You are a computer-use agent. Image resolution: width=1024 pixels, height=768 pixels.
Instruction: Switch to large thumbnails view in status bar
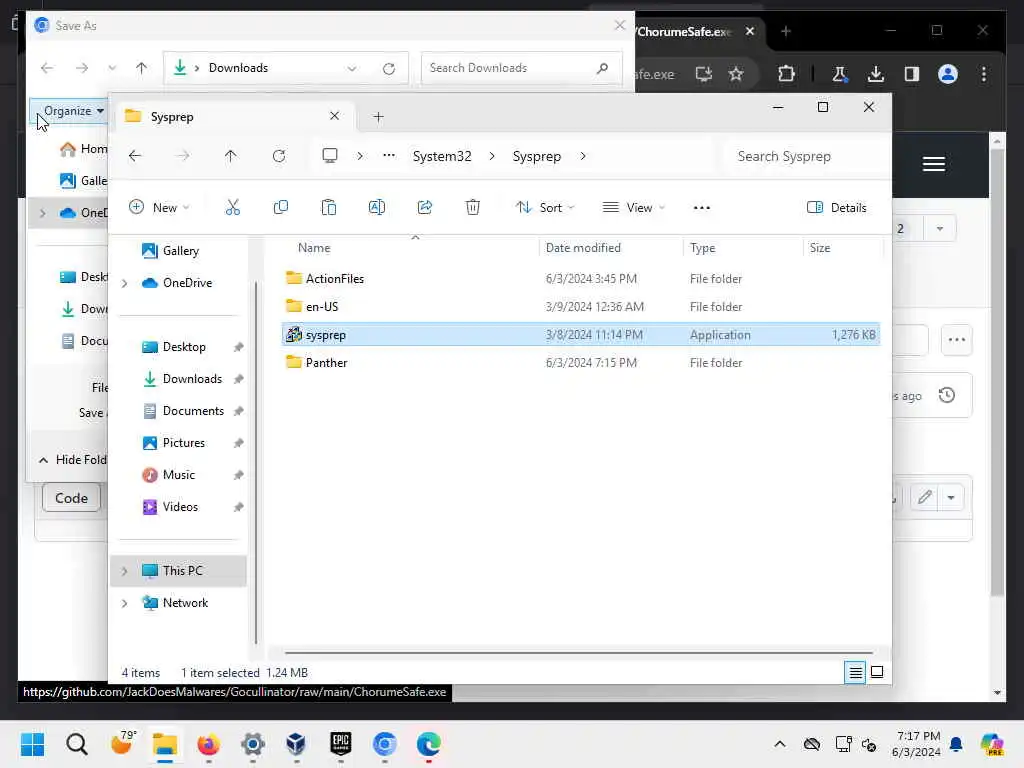coord(877,672)
